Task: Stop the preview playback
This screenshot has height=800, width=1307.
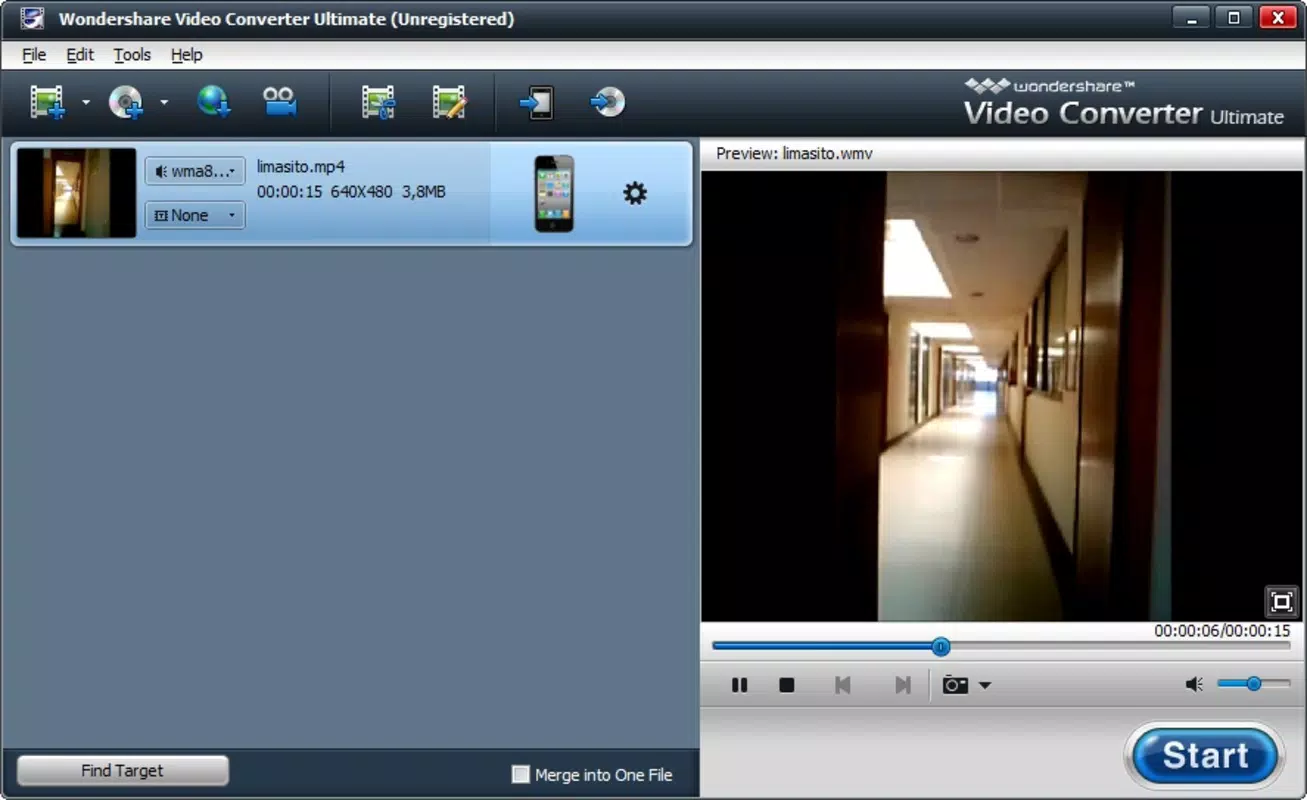Action: (x=787, y=685)
